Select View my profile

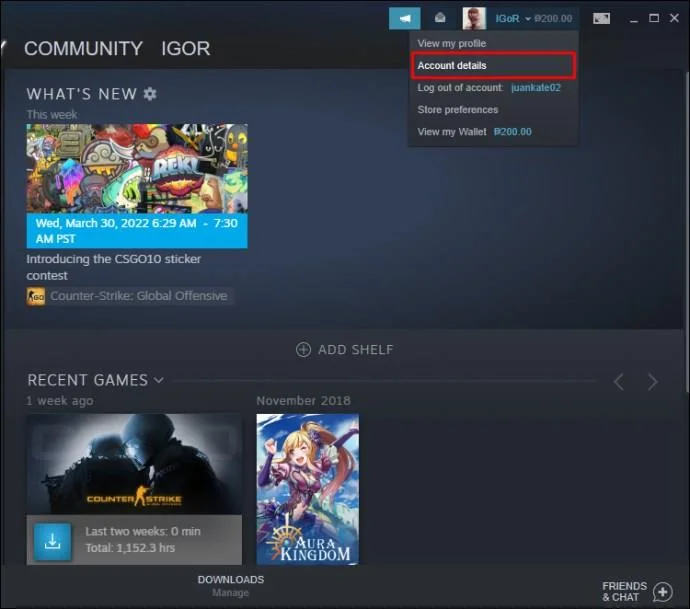point(452,44)
